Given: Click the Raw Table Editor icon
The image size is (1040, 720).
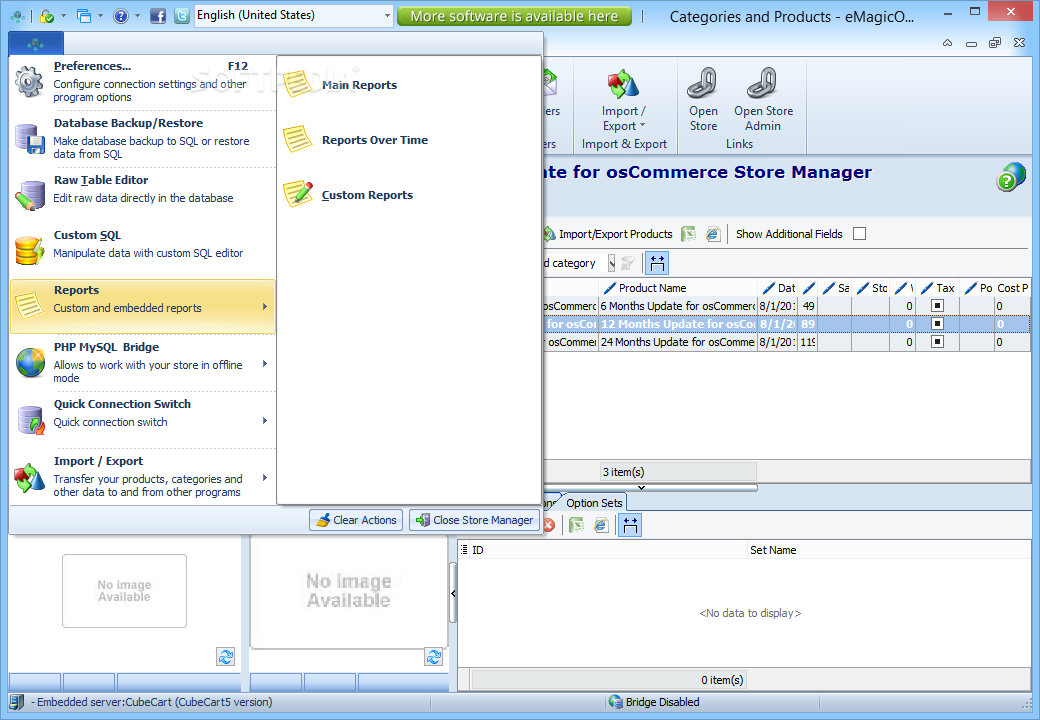Looking at the screenshot, I should click(x=29, y=195).
